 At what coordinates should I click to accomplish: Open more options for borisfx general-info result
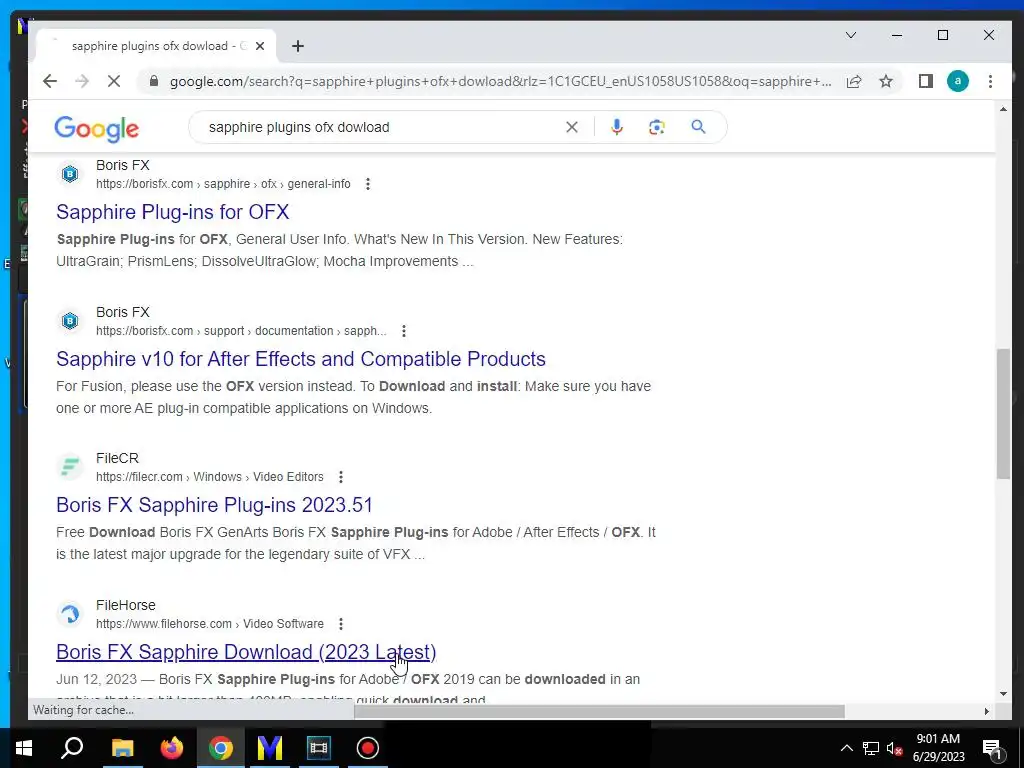tap(368, 184)
